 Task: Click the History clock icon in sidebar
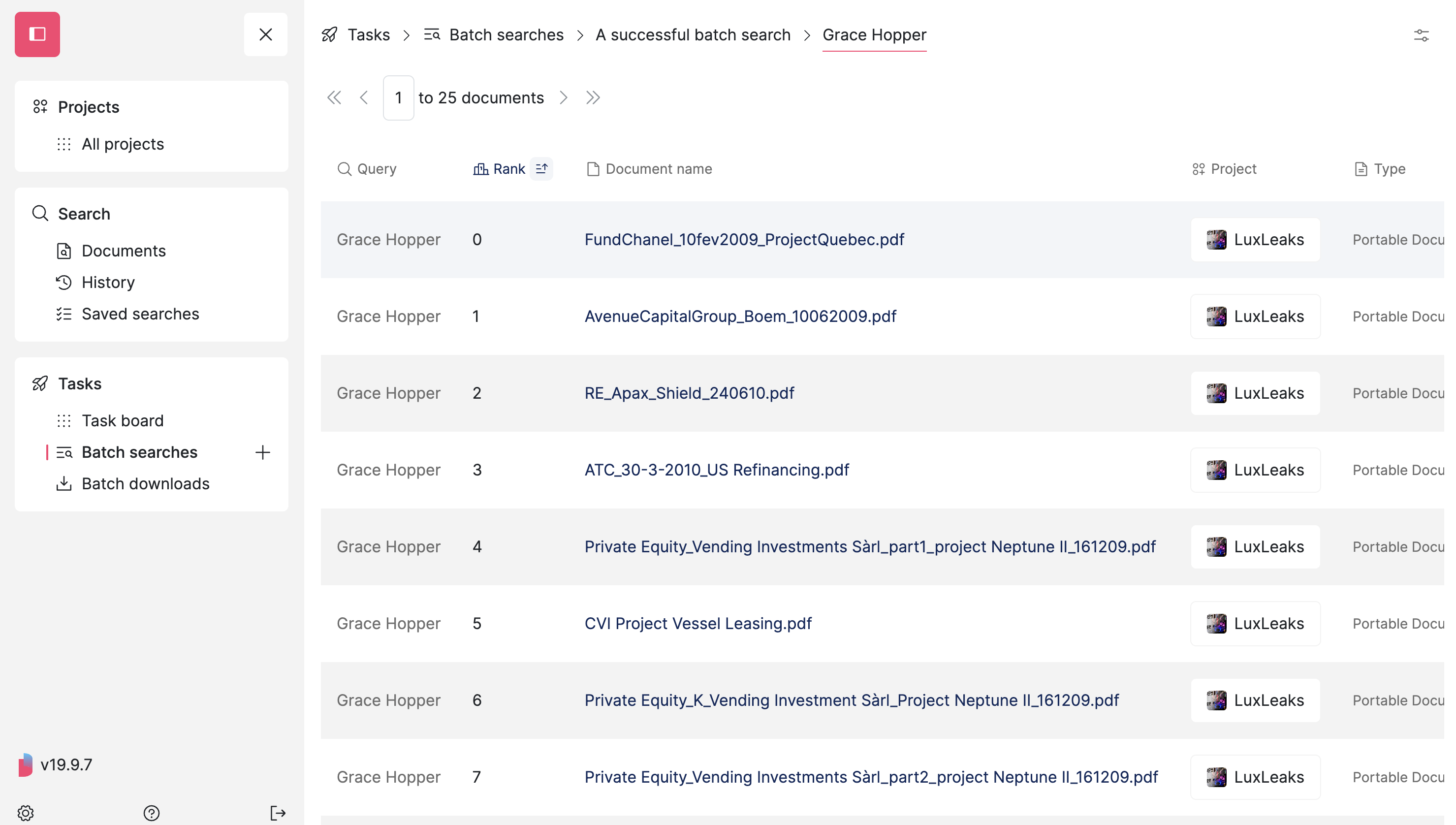pos(64,282)
